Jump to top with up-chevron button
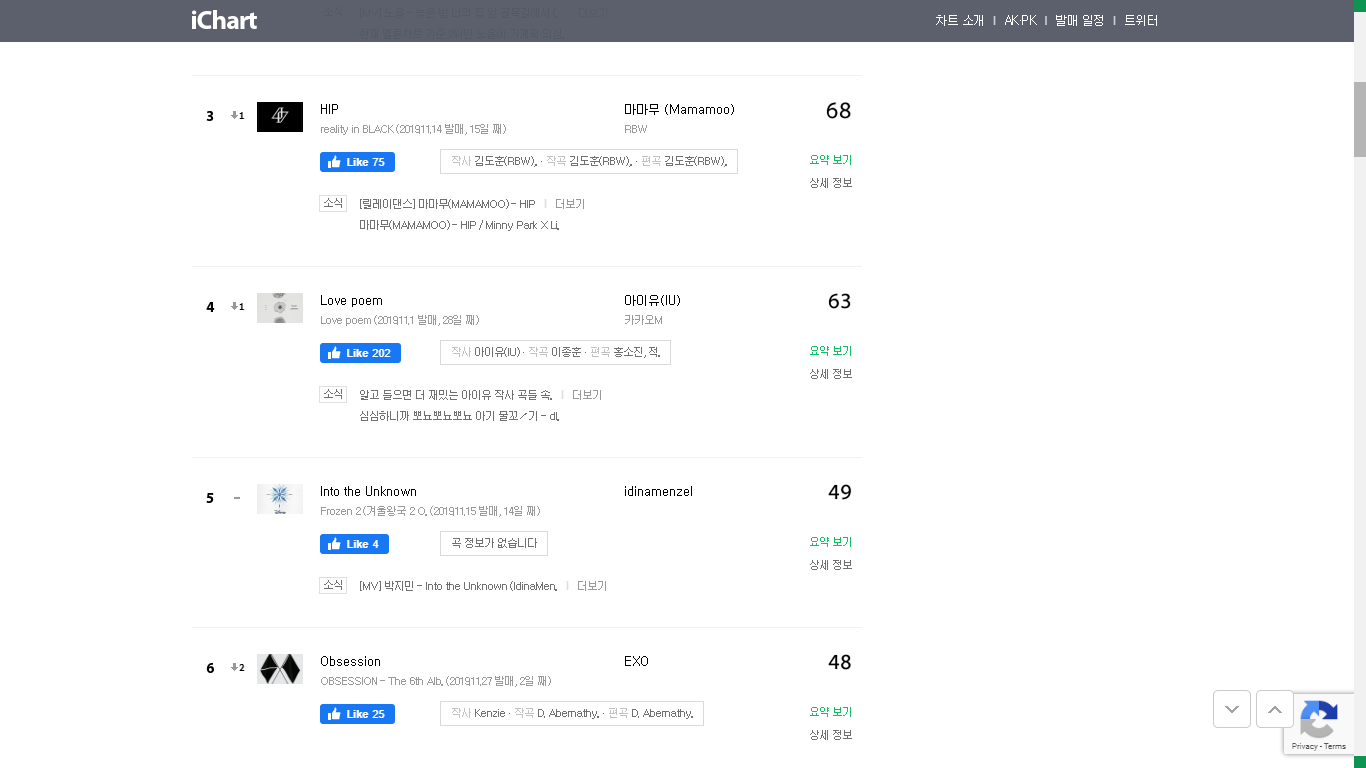 tap(1275, 709)
